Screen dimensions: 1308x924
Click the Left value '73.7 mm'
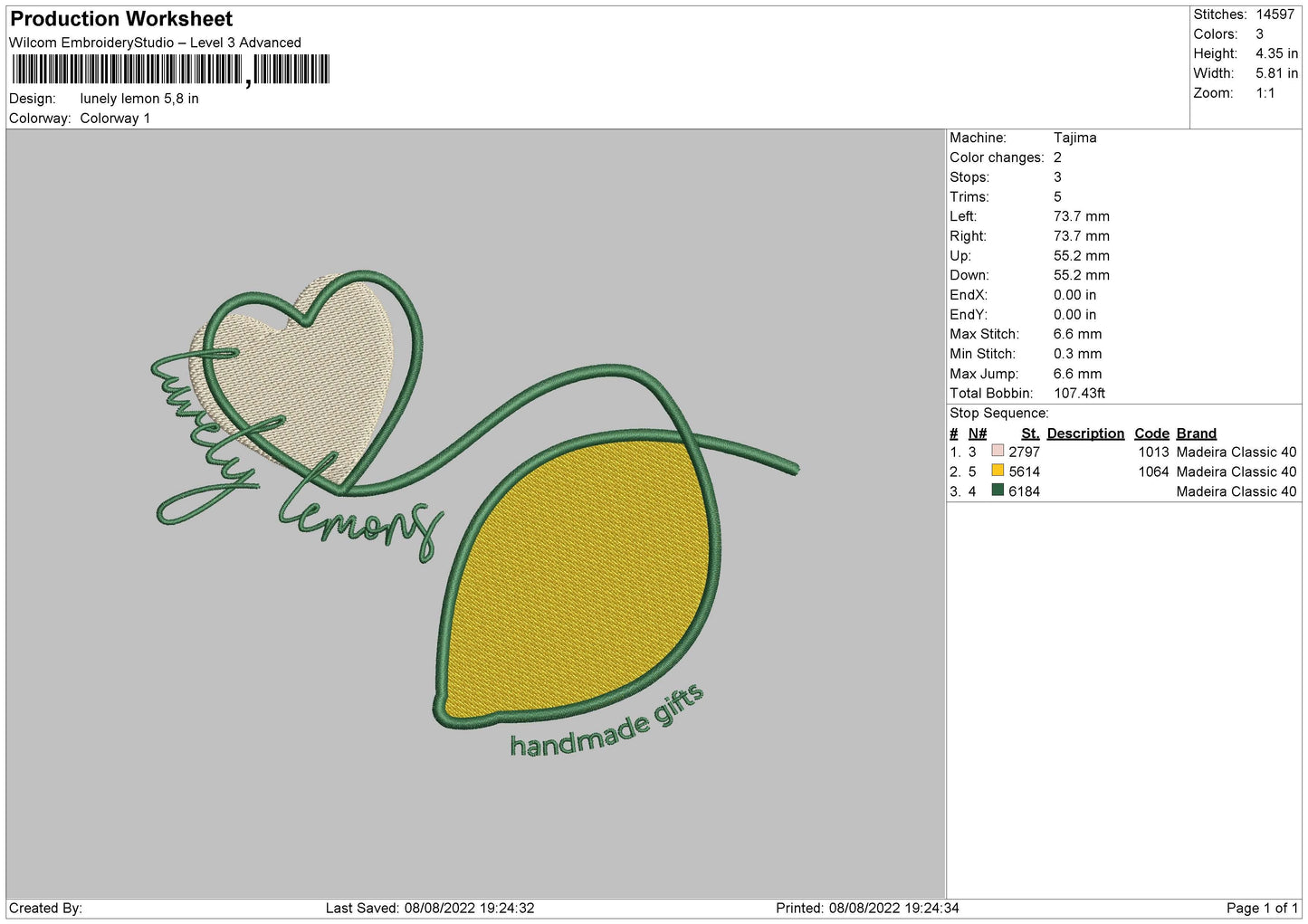point(1081,216)
